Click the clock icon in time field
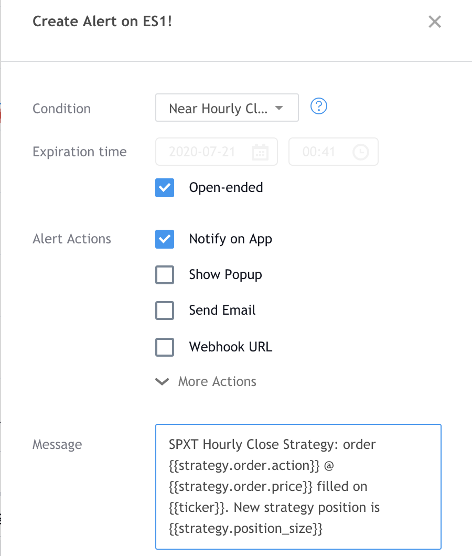This screenshot has width=472, height=556. pyautogui.click(x=361, y=152)
